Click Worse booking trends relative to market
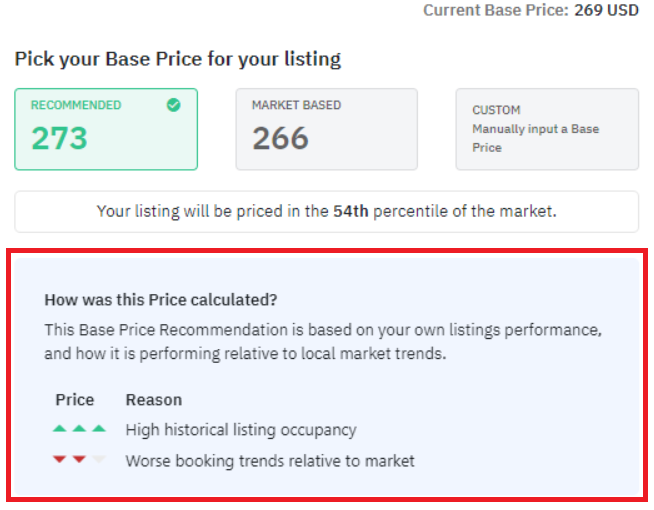Screen dimensions: 654x510 pos(270,461)
